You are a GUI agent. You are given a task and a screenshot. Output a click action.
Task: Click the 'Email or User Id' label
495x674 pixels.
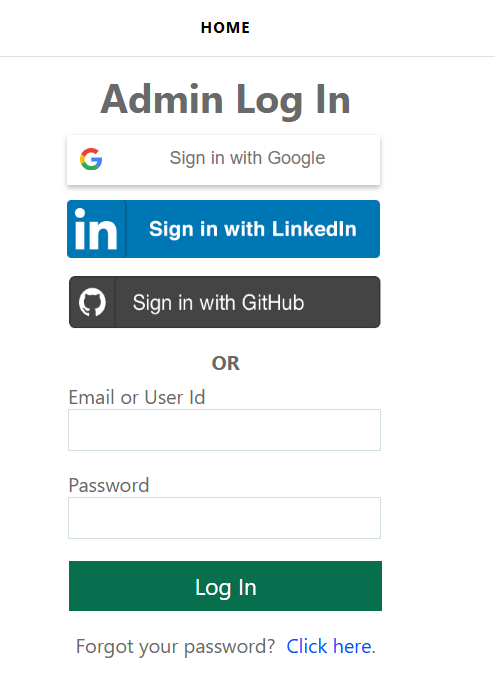tap(137, 398)
